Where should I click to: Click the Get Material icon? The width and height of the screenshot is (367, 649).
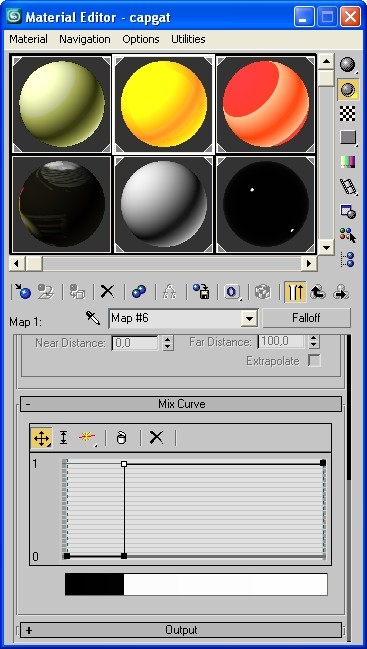[x=22, y=292]
